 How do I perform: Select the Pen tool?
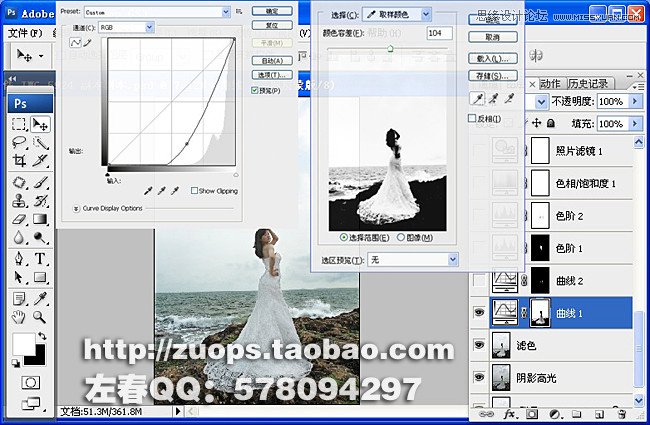(x=19, y=259)
